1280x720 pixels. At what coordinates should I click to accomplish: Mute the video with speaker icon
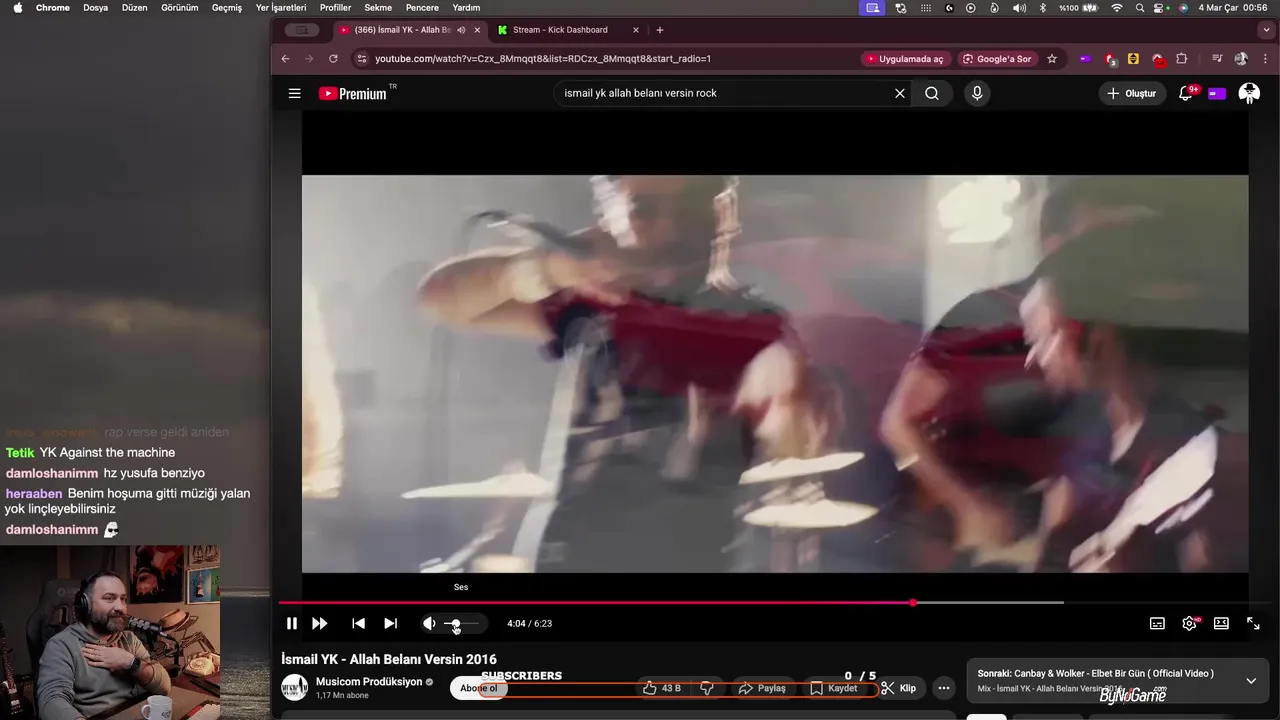(x=429, y=623)
